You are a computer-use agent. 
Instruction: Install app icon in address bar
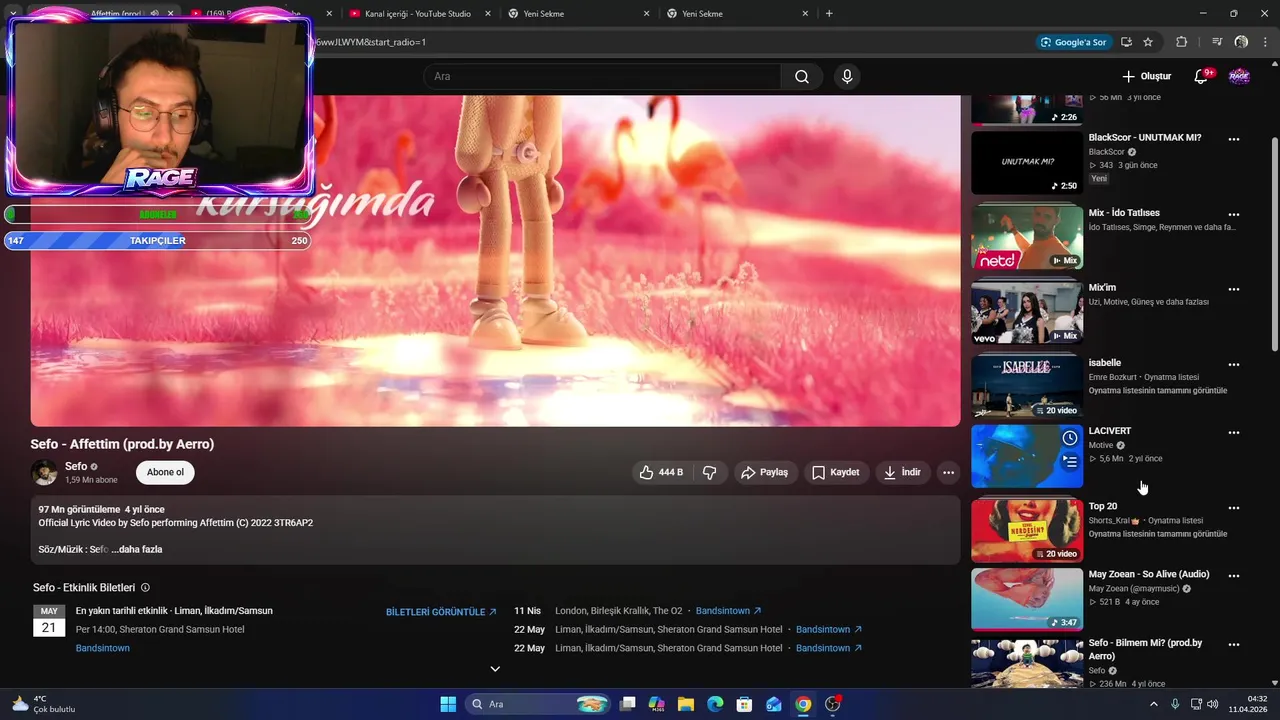[x=1126, y=42]
